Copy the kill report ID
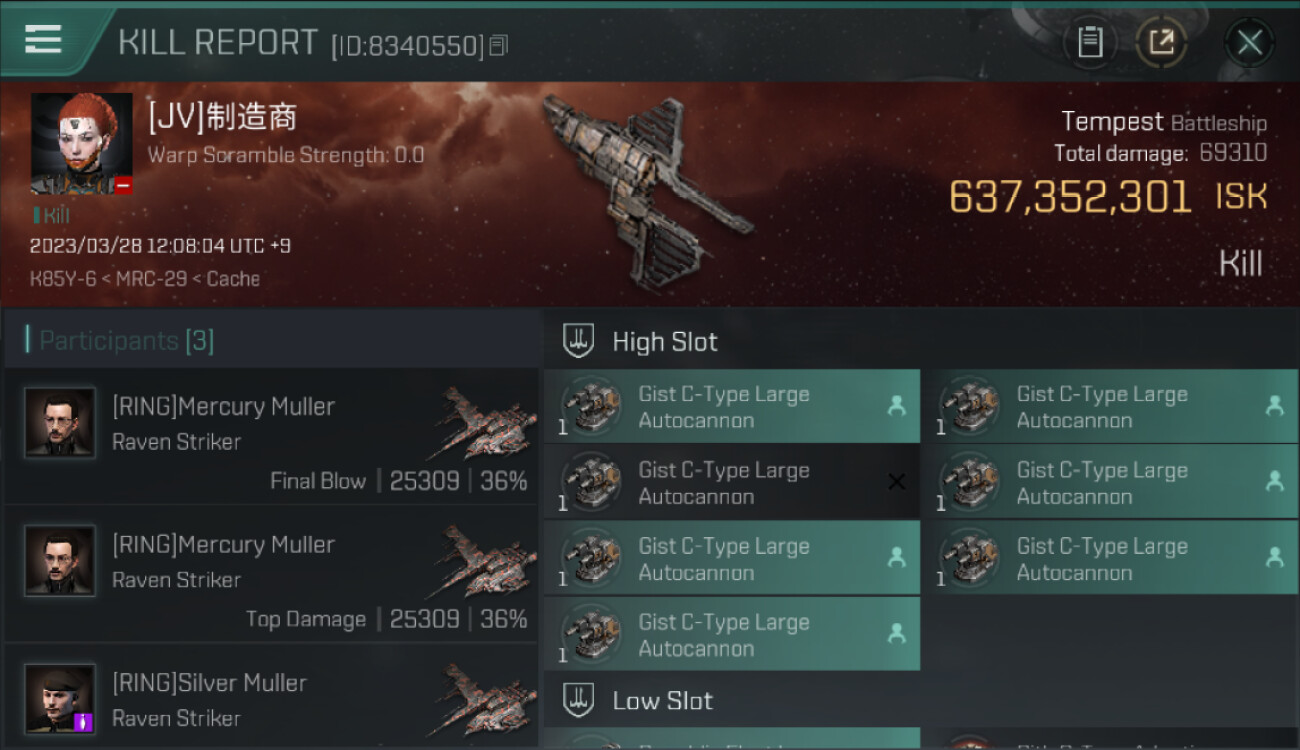1300x750 pixels. tap(499, 45)
